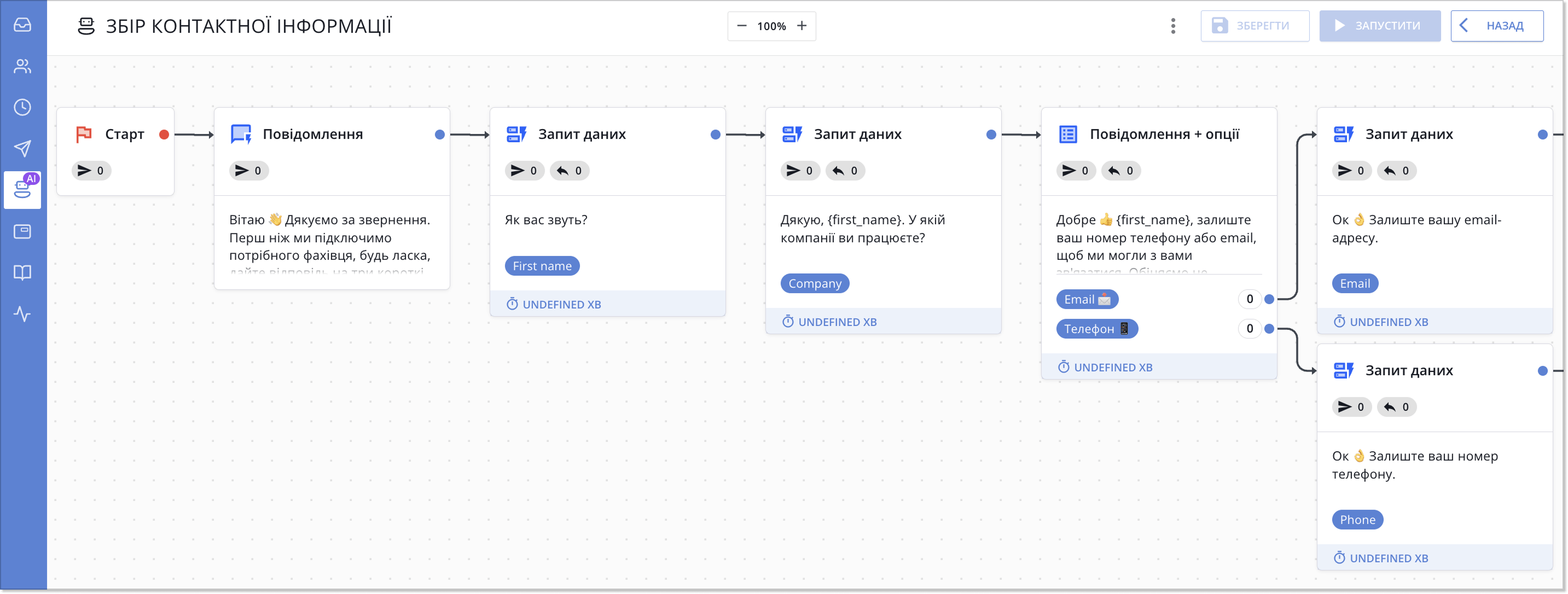Open the three-dot more options menu

pyautogui.click(x=1173, y=26)
